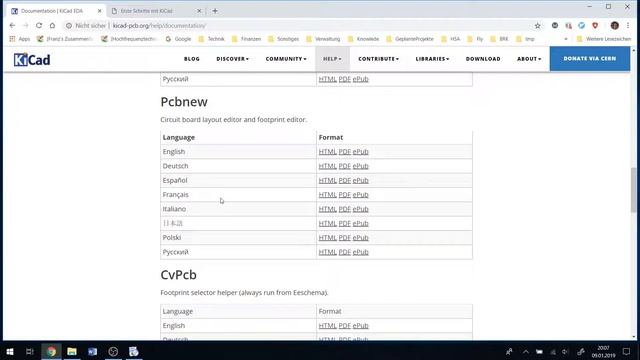Select the CvPcb heading text
This screenshot has height=360, width=640.
[x=178, y=275]
